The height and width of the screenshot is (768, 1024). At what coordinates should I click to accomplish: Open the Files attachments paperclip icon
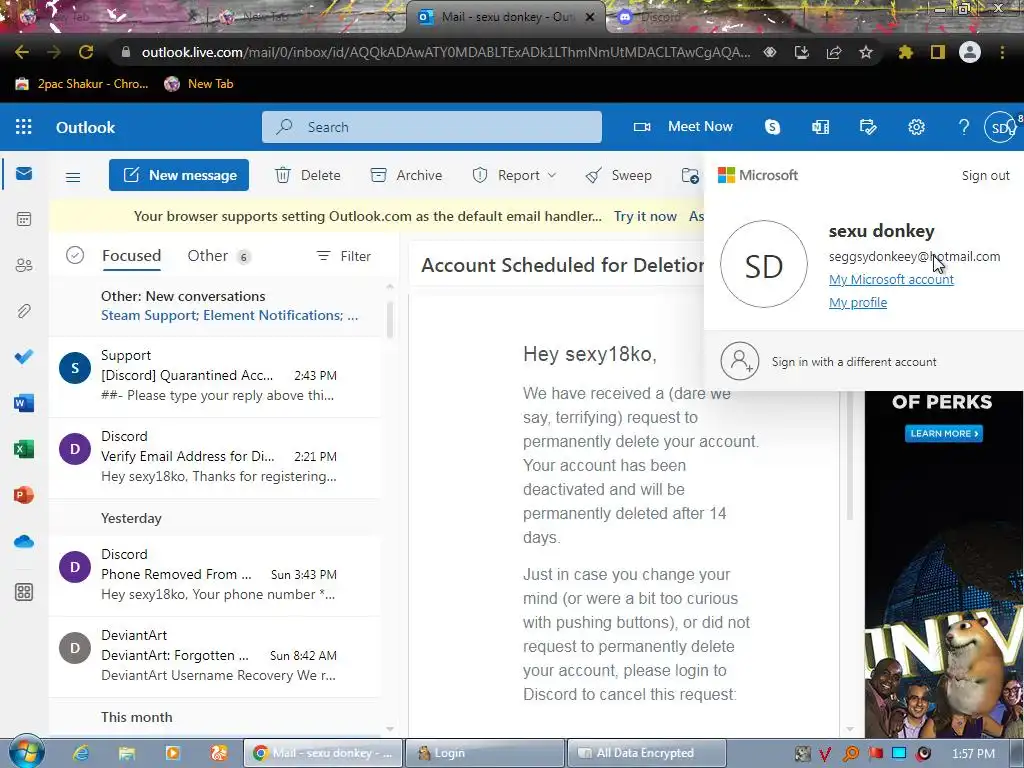point(24,311)
